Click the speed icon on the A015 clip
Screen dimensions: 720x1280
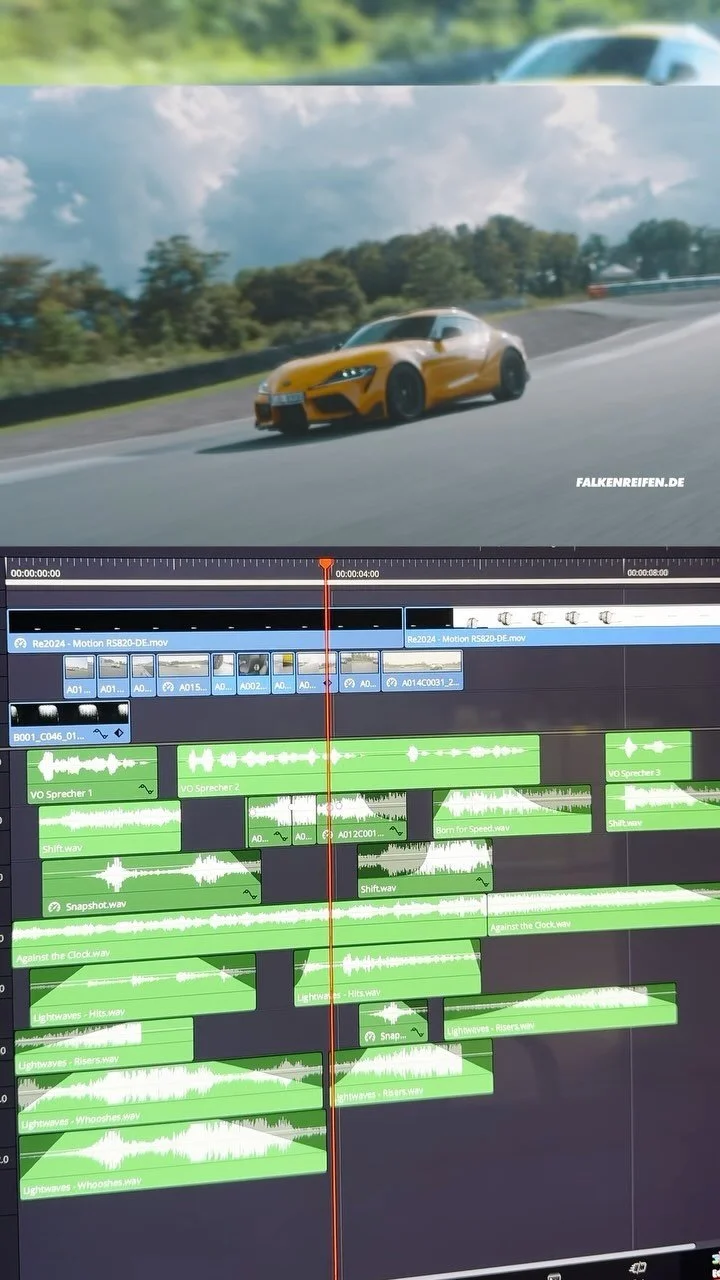(x=168, y=688)
